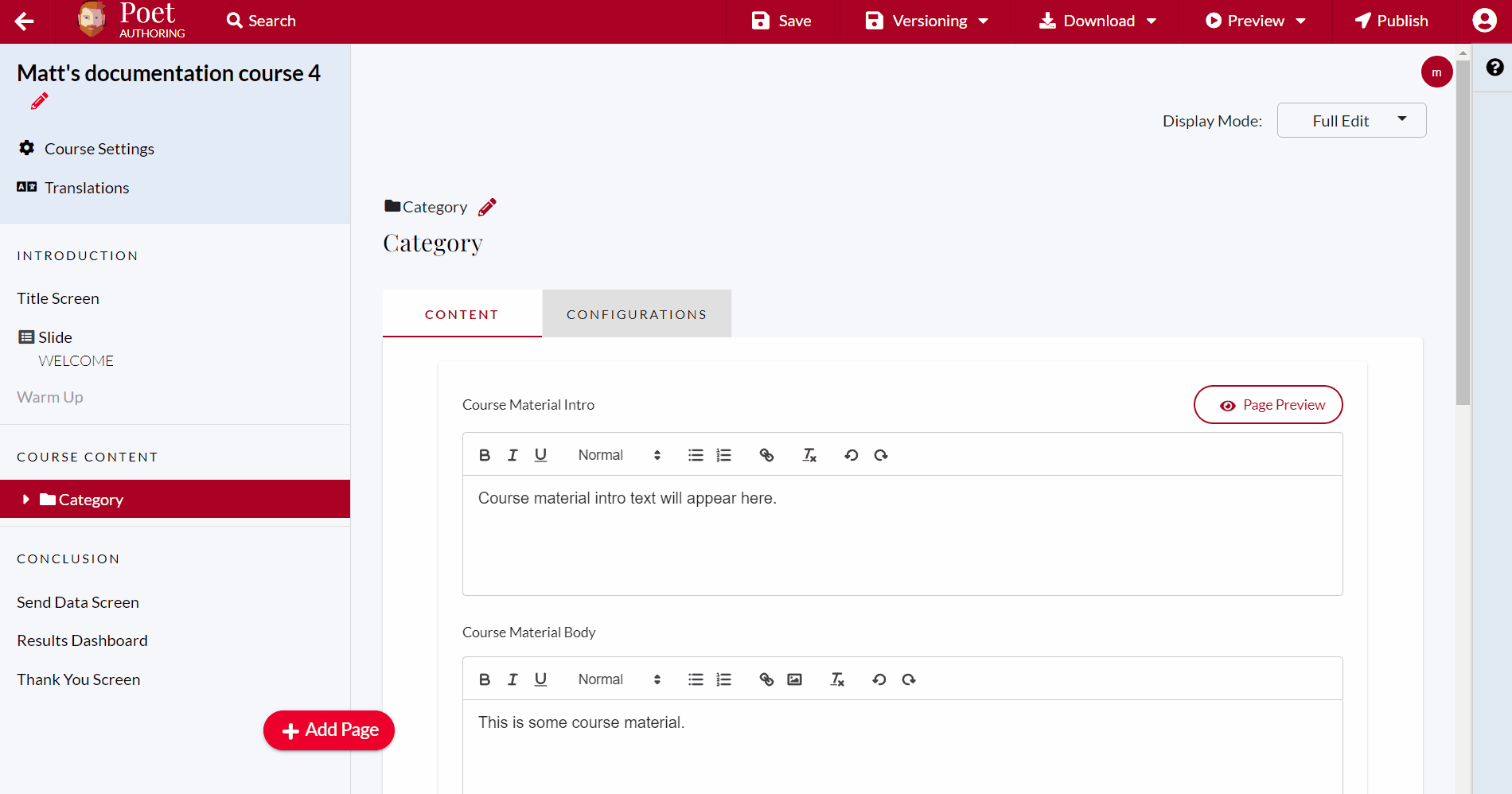
Task: Insert a numbered list in Course Material Body
Action: click(723, 679)
